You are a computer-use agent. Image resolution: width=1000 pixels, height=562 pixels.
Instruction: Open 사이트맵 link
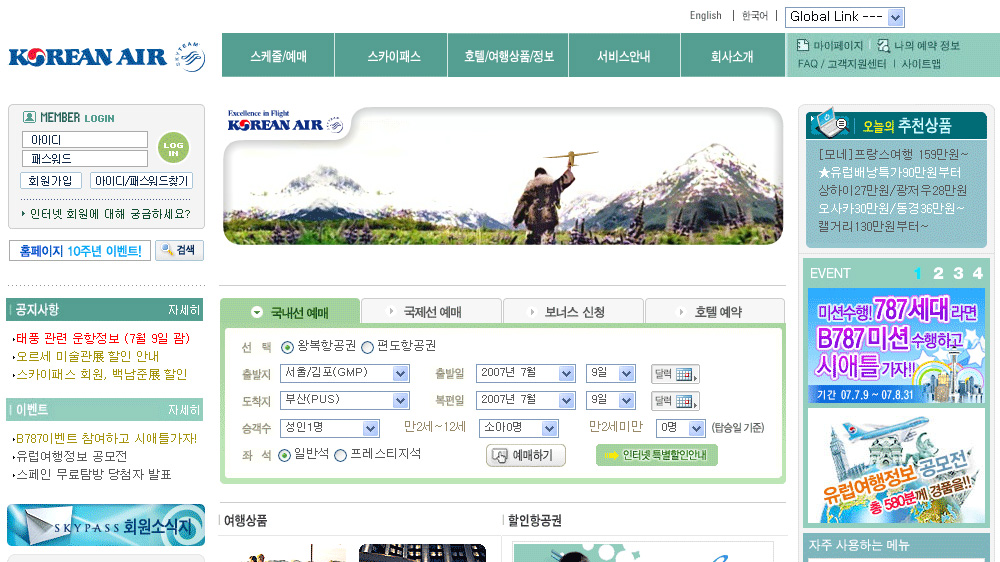tap(921, 64)
